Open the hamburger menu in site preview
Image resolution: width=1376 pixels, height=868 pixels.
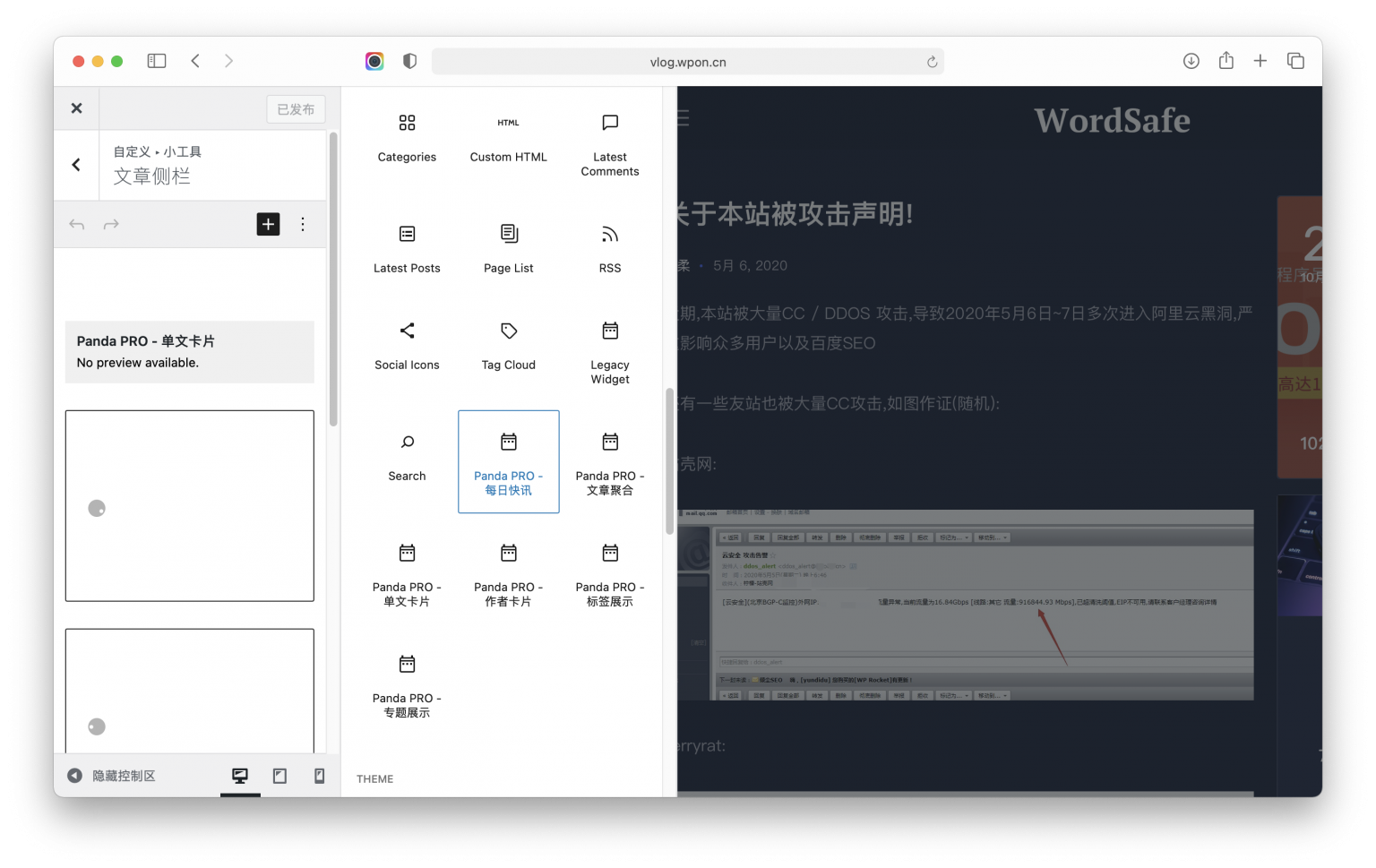(x=684, y=118)
